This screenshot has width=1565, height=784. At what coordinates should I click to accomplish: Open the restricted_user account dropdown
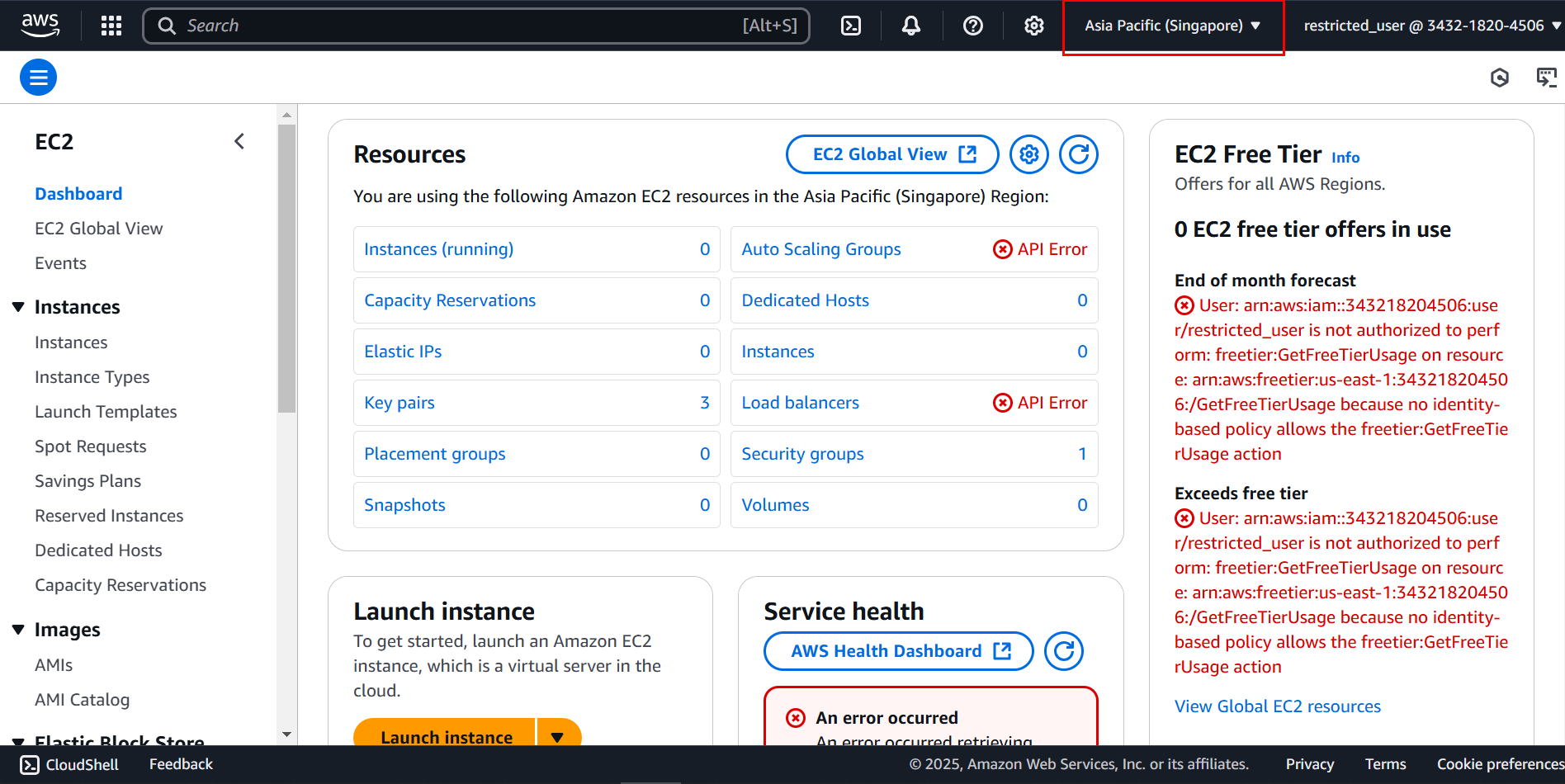point(1432,26)
